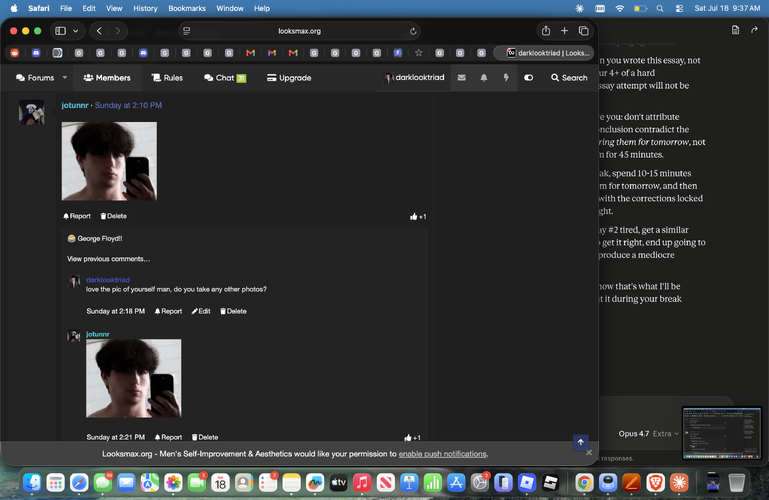Open darklooktriad account menu in navbar
Screen dimensions: 769x500
414,77
